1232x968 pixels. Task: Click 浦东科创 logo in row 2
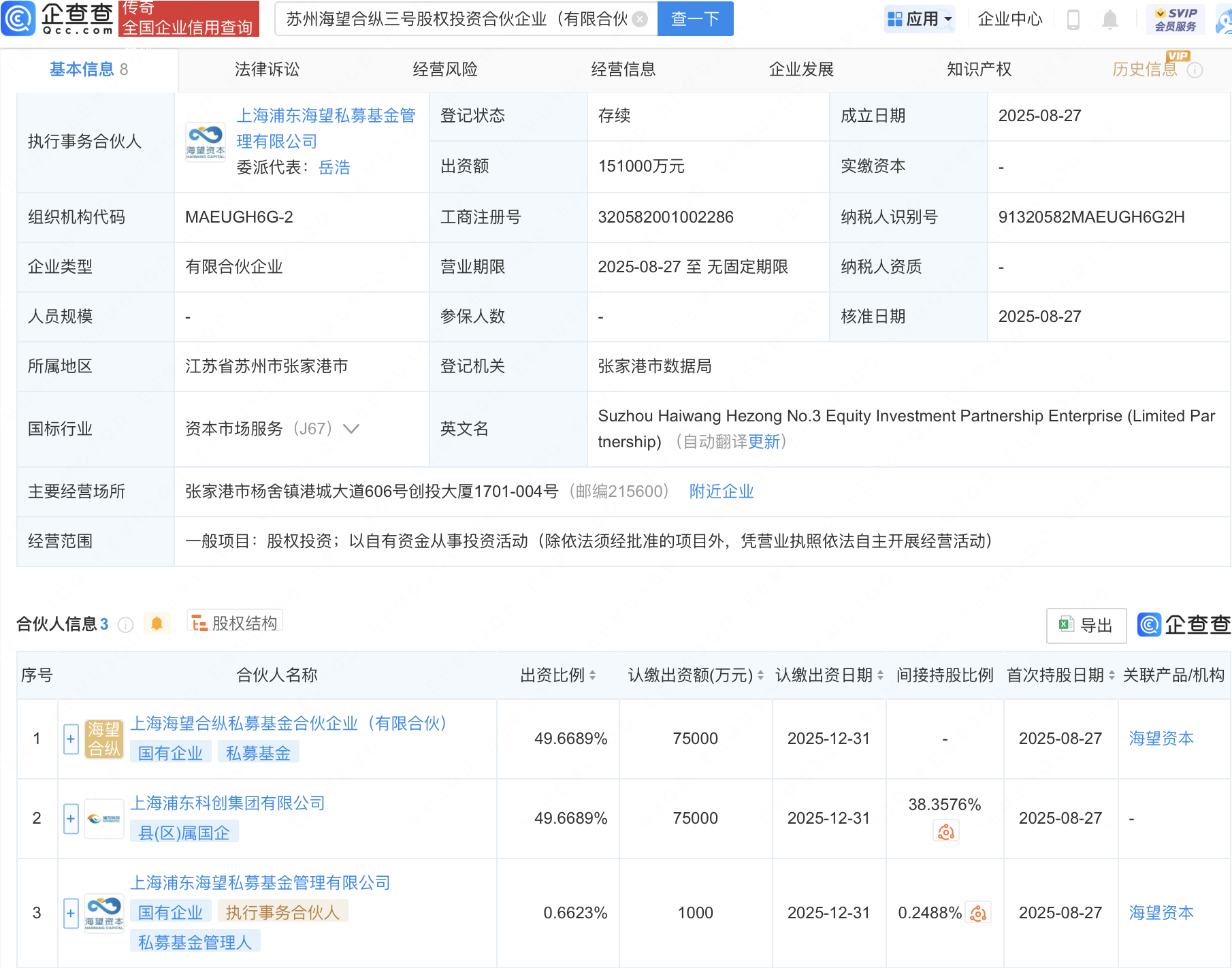104,818
